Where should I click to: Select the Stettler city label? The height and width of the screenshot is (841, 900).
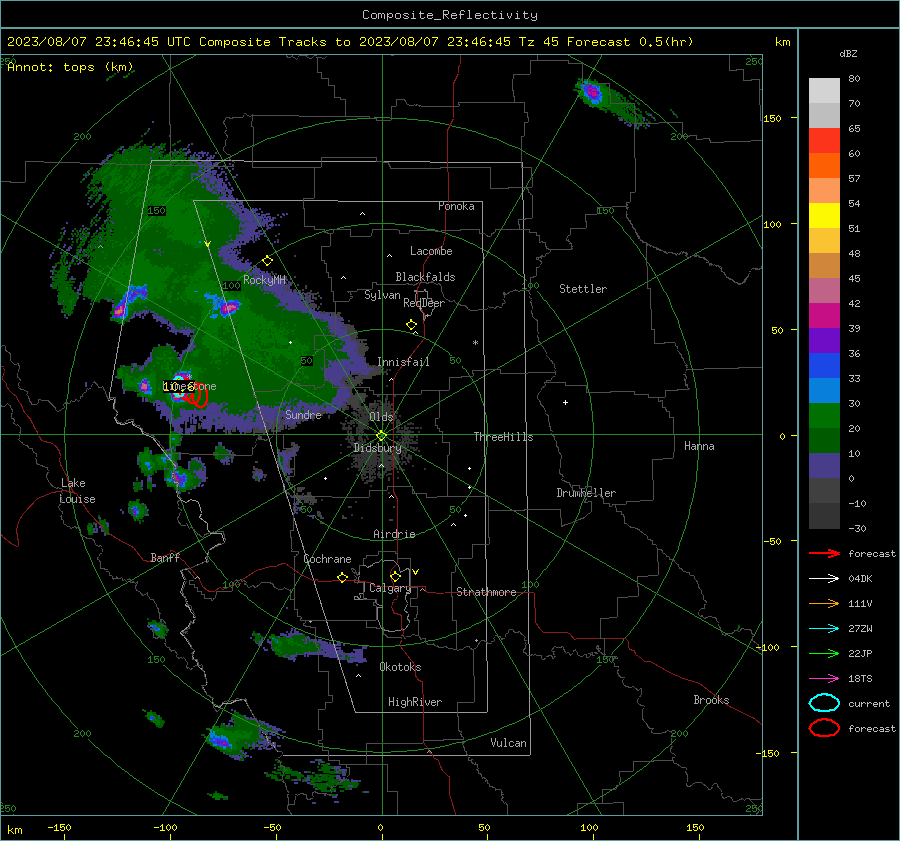[x=583, y=289]
